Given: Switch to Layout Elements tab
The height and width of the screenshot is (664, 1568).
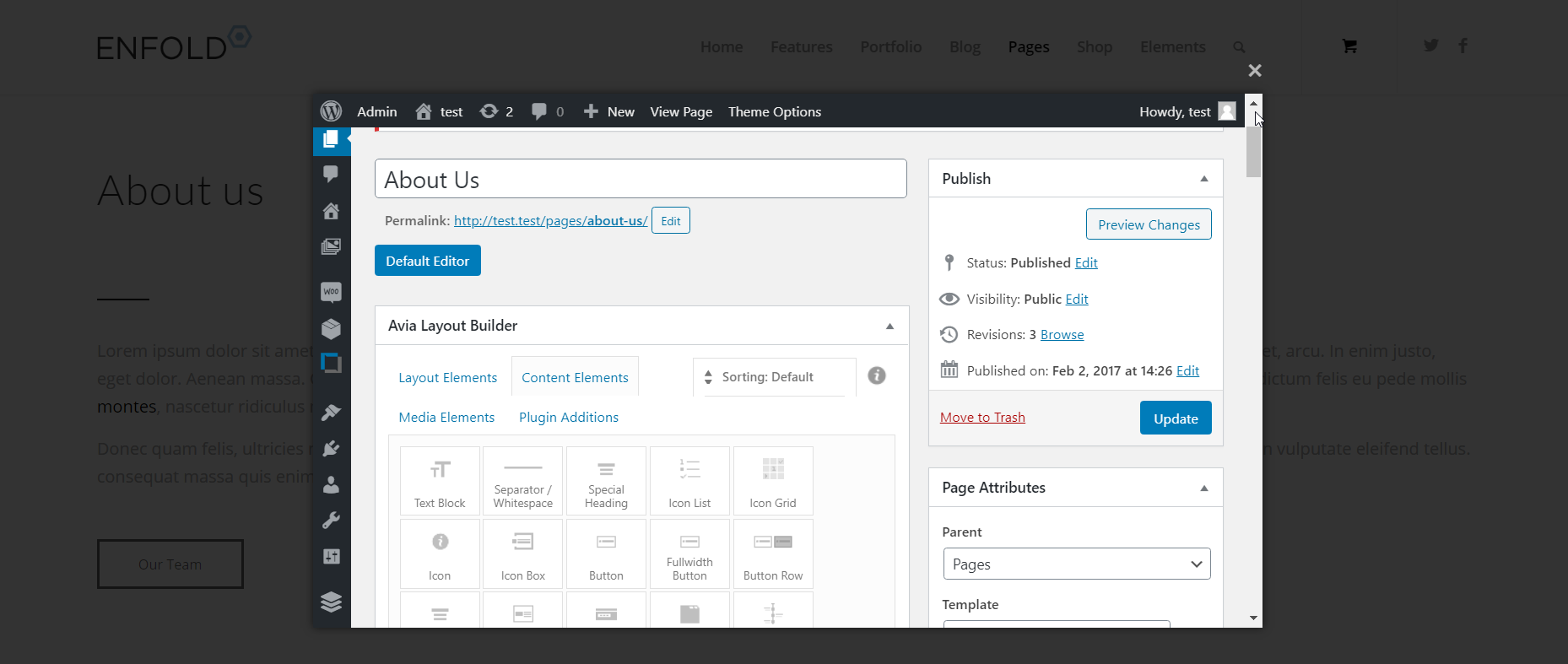Looking at the screenshot, I should point(448,378).
